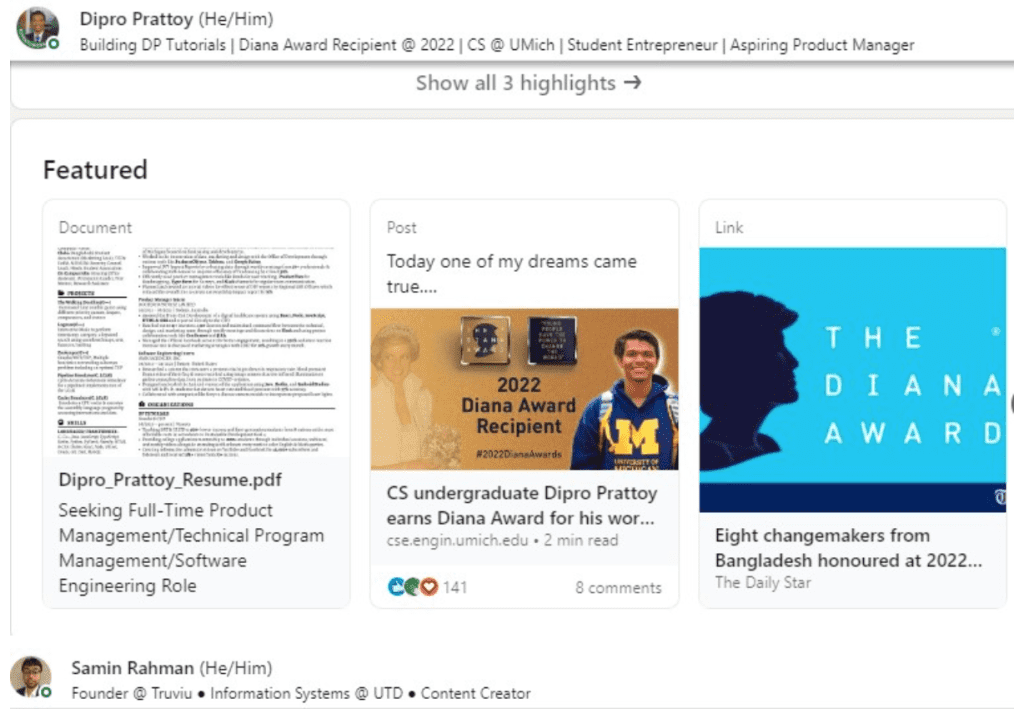Click the like reaction icon on the post
This screenshot has height=709, width=1024.
[x=396, y=587]
